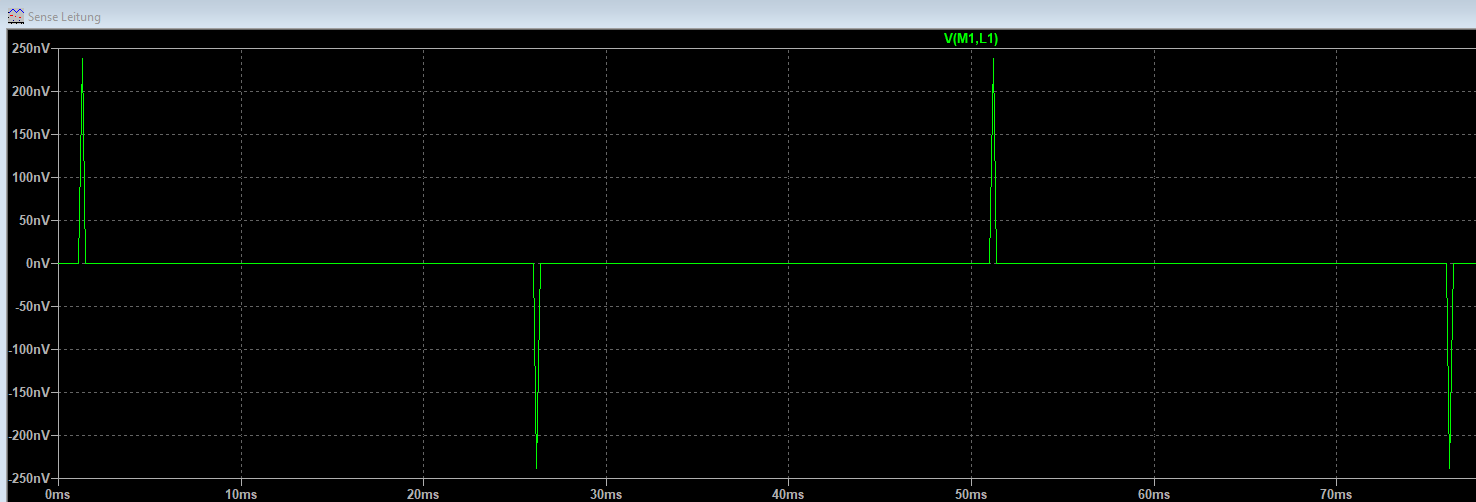Image resolution: width=1476 pixels, height=502 pixels.
Task: Click the positive spike near 51ms
Action: (993, 160)
